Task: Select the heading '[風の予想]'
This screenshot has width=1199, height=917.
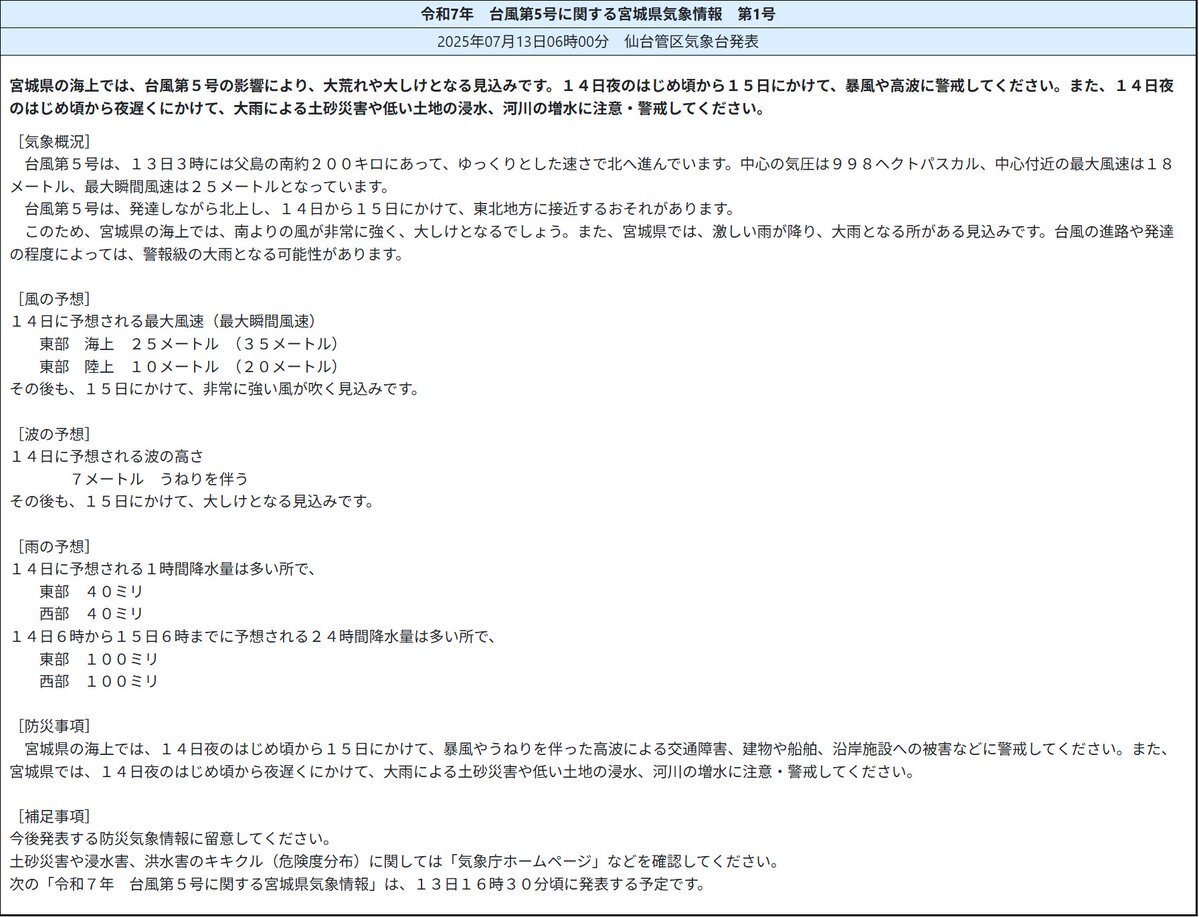Action: [54, 299]
